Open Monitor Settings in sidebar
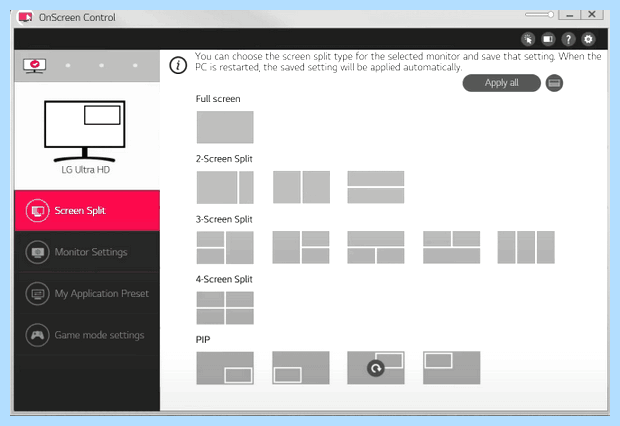Screen dimensions: 620x426 [x=87, y=252]
